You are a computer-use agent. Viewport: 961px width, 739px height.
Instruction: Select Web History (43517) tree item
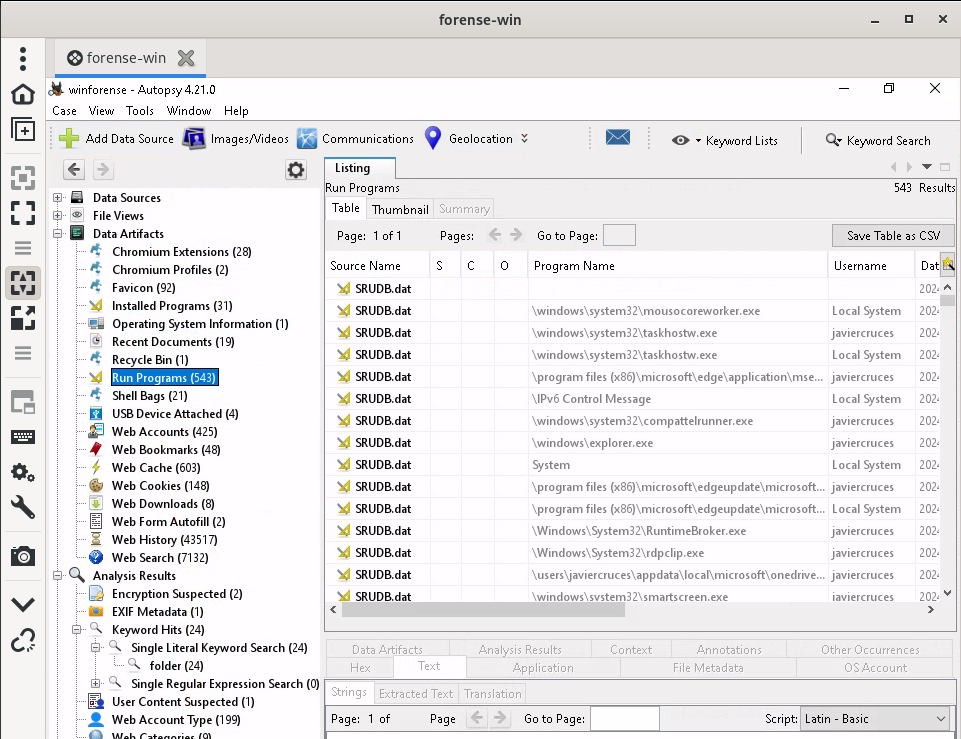tap(164, 540)
